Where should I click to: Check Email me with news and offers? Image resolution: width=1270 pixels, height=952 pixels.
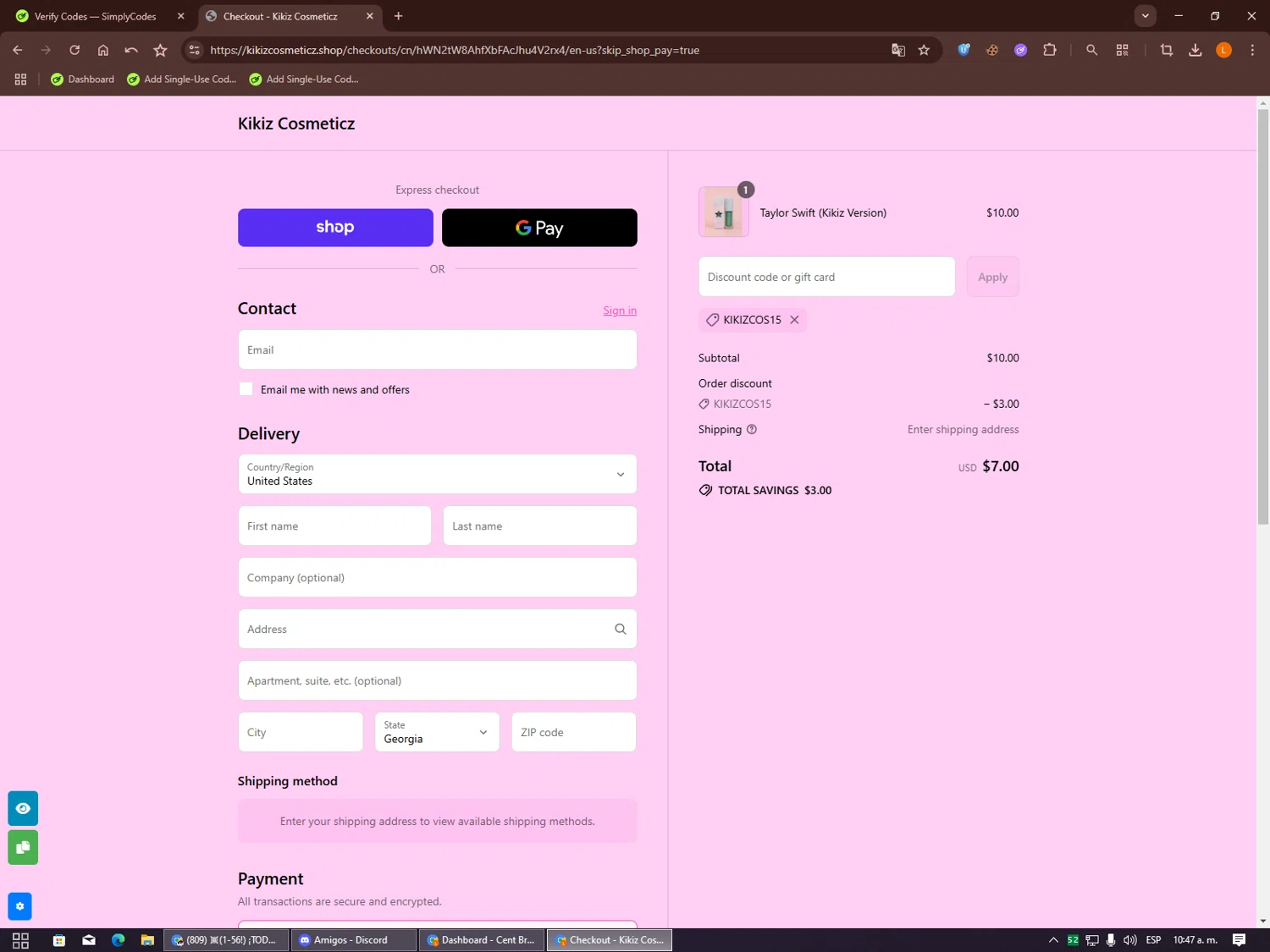click(246, 389)
